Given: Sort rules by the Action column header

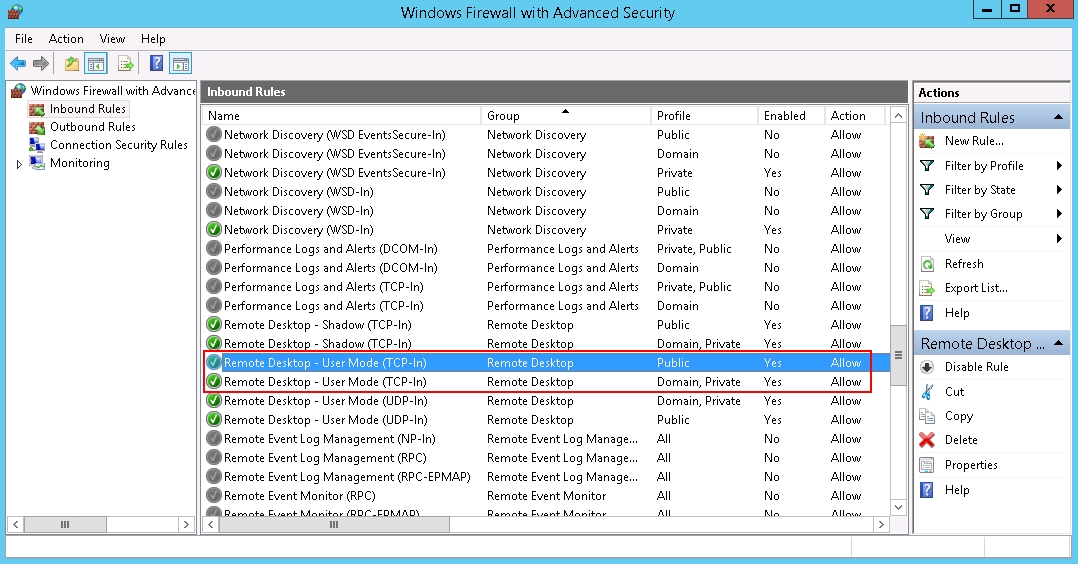Looking at the screenshot, I should 855,116.
